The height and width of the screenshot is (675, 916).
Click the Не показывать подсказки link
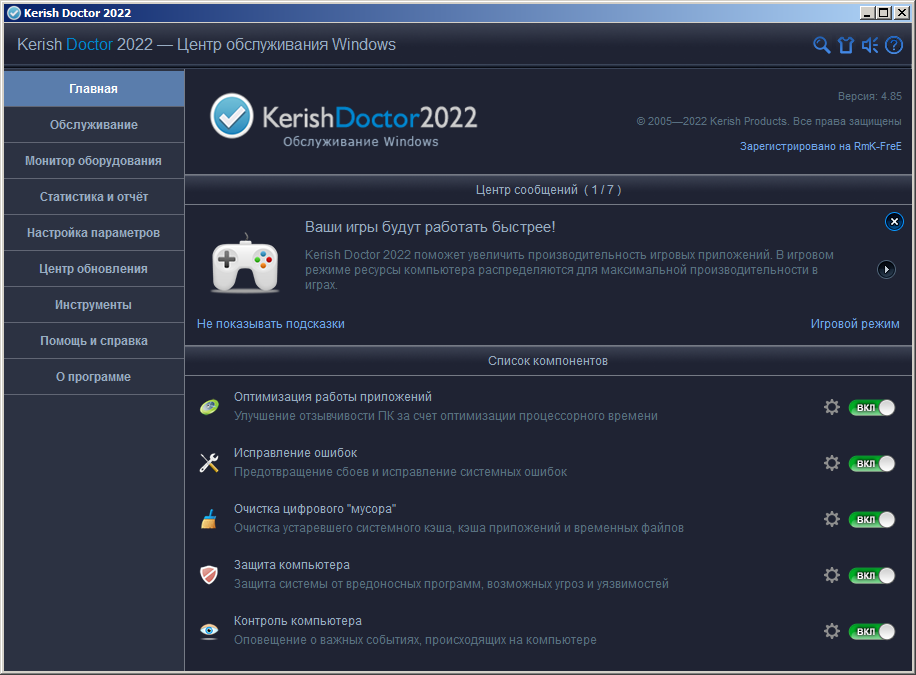coord(270,324)
